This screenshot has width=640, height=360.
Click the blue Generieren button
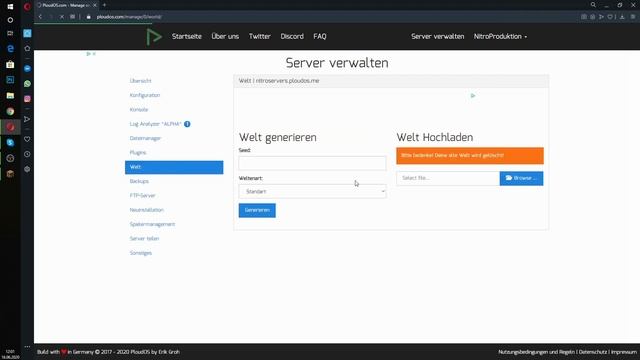tap(257, 210)
